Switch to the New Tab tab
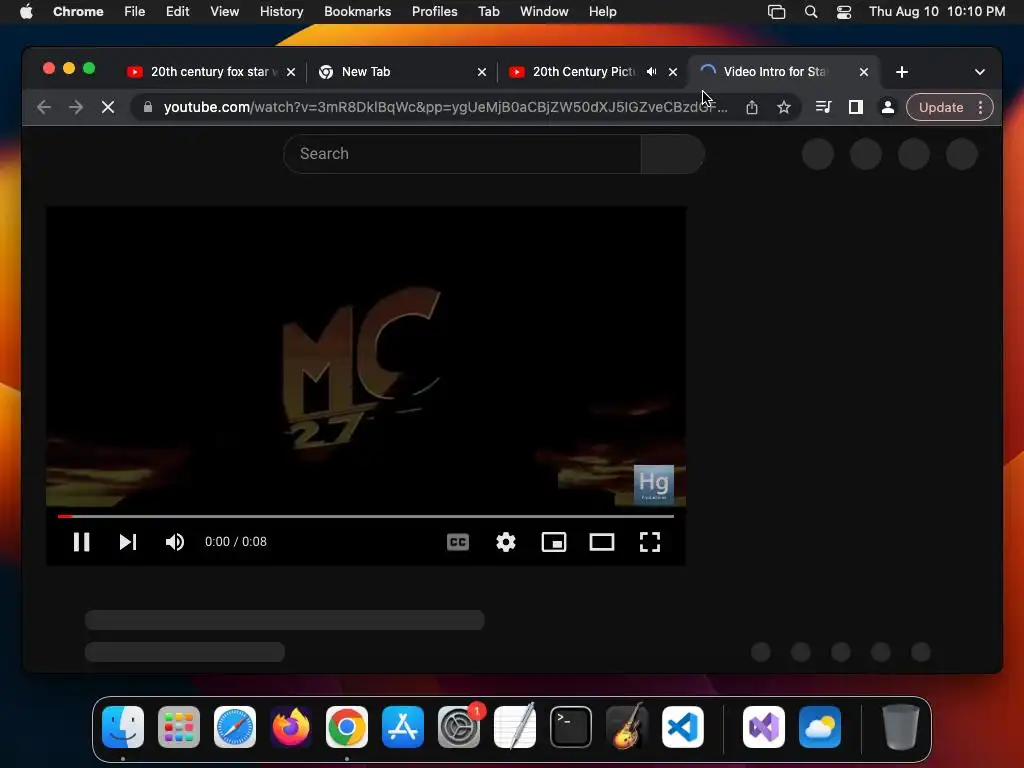This screenshot has width=1024, height=768. (392, 72)
